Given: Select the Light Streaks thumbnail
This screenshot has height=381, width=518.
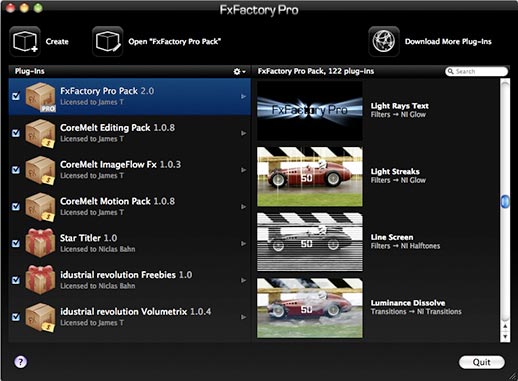Looking at the screenshot, I should [310, 176].
